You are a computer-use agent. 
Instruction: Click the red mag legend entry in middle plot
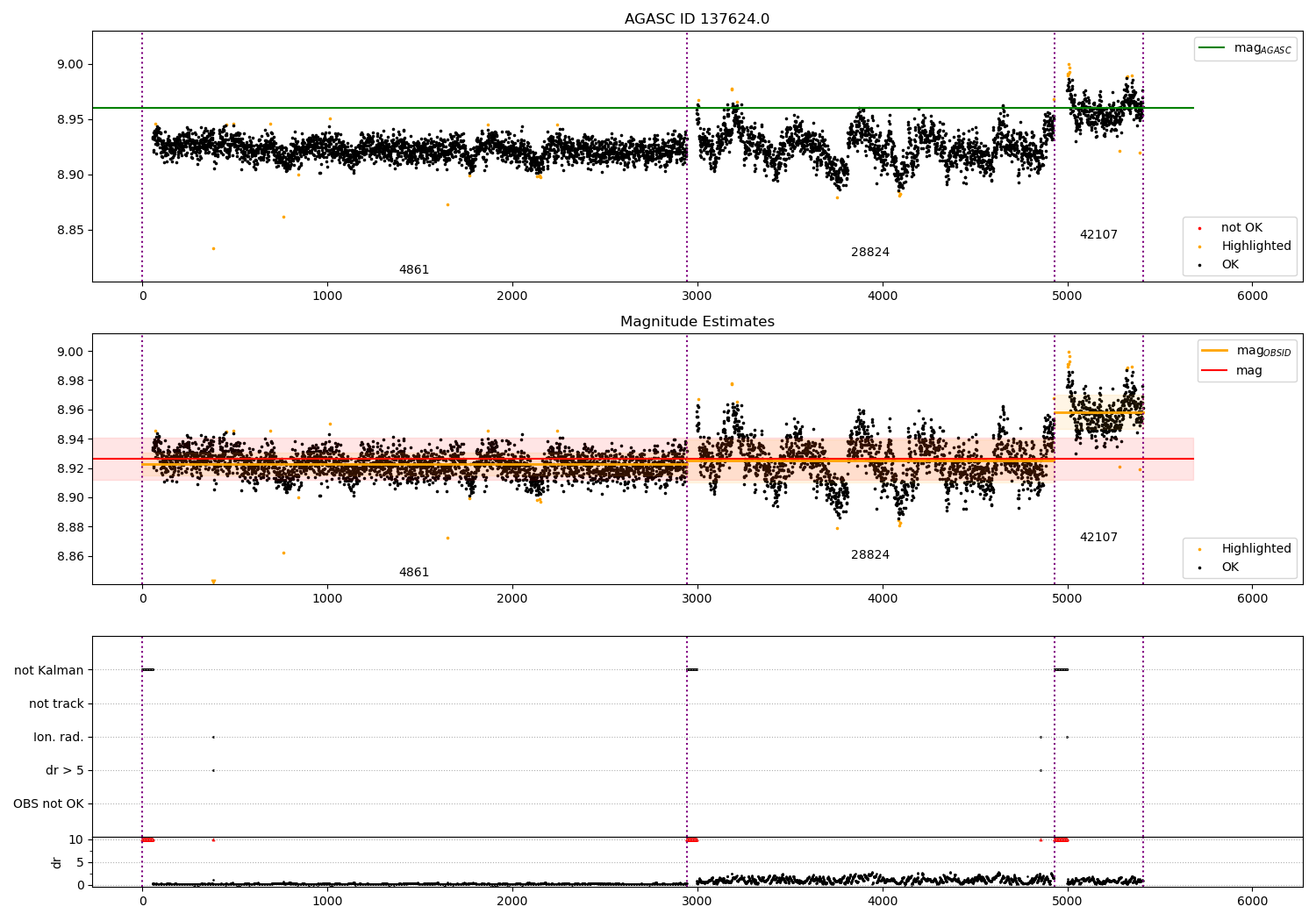click(1215, 371)
